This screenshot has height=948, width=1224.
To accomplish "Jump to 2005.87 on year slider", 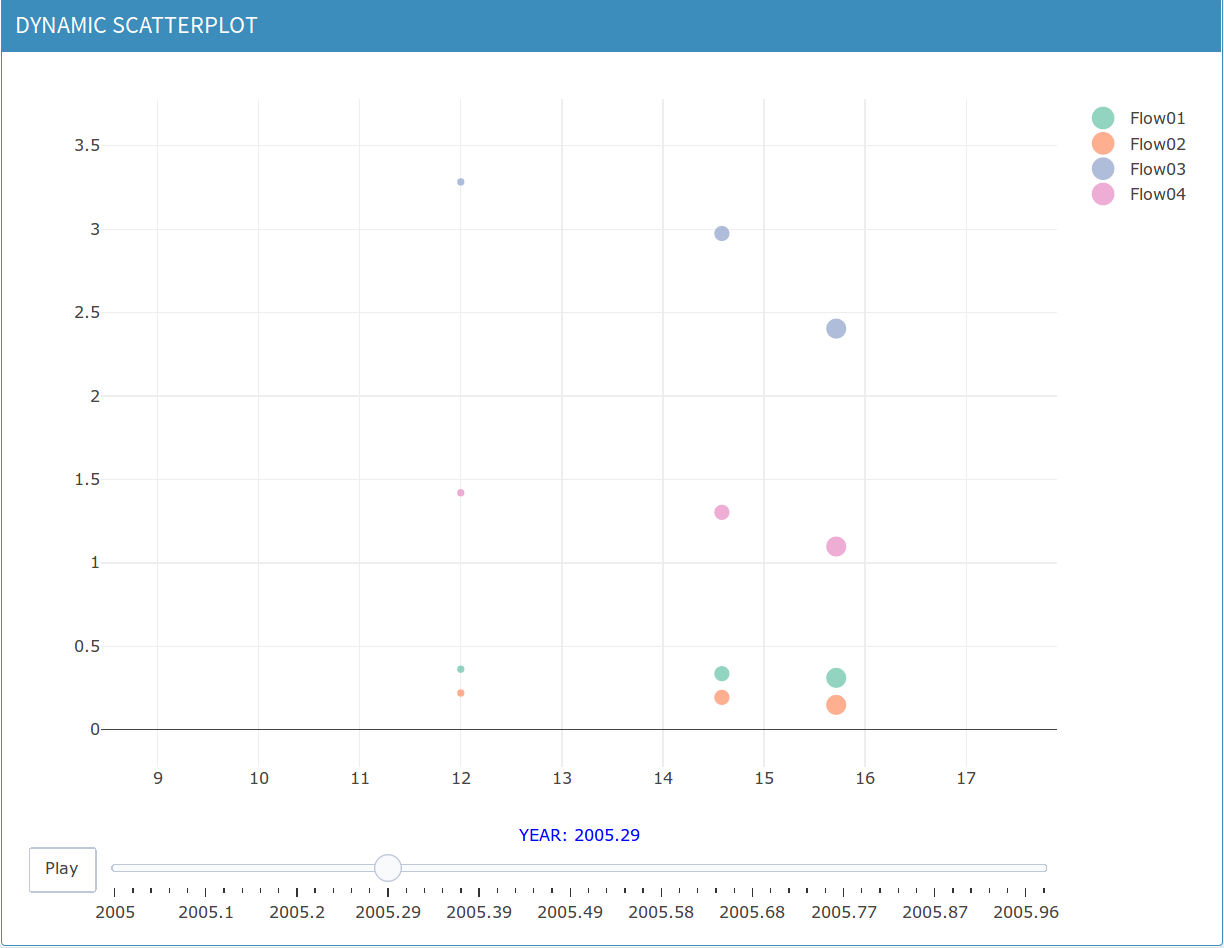I will point(935,911).
